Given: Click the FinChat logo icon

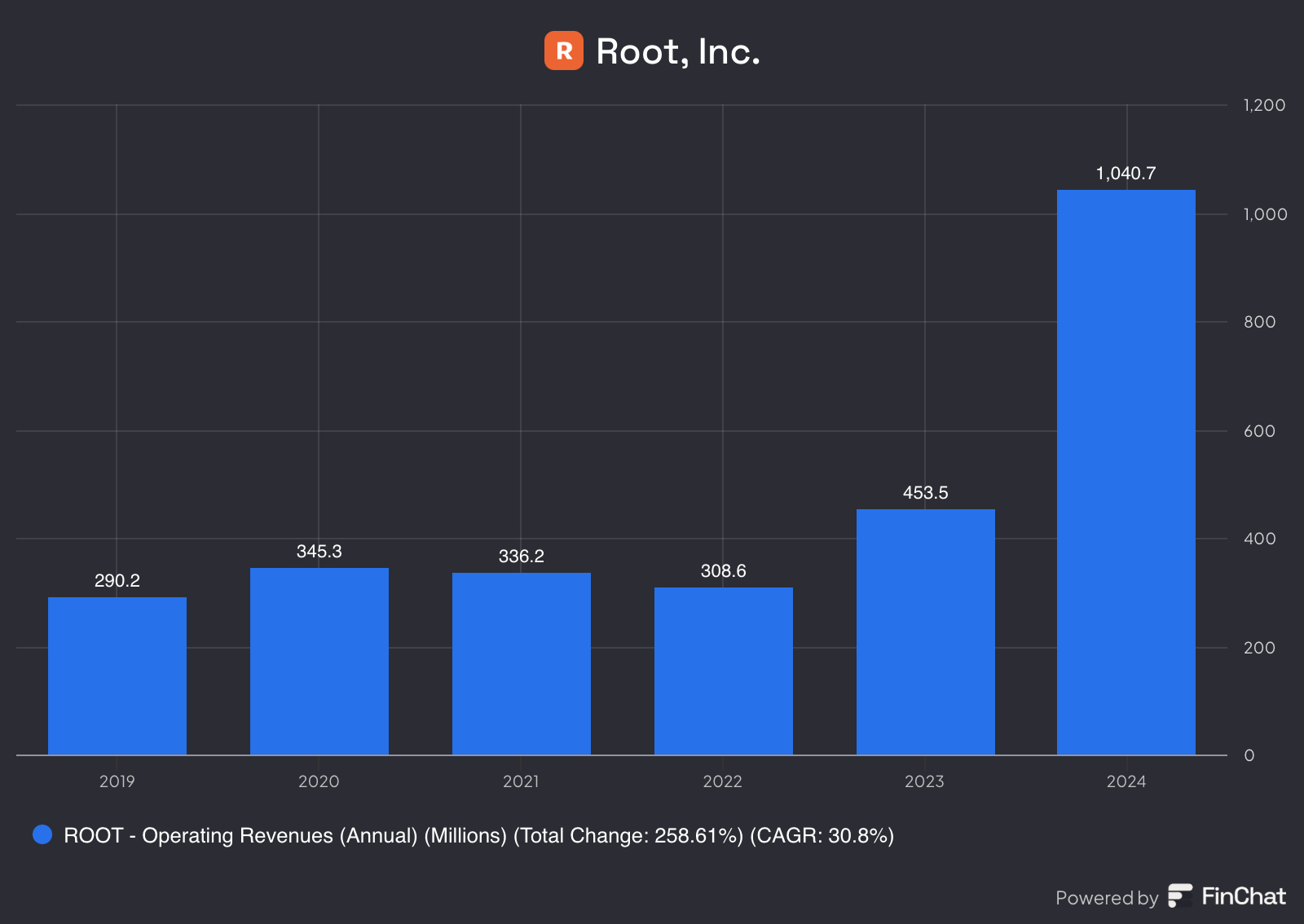Looking at the screenshot, I should pyautogui.click(x=1180, y=895).
